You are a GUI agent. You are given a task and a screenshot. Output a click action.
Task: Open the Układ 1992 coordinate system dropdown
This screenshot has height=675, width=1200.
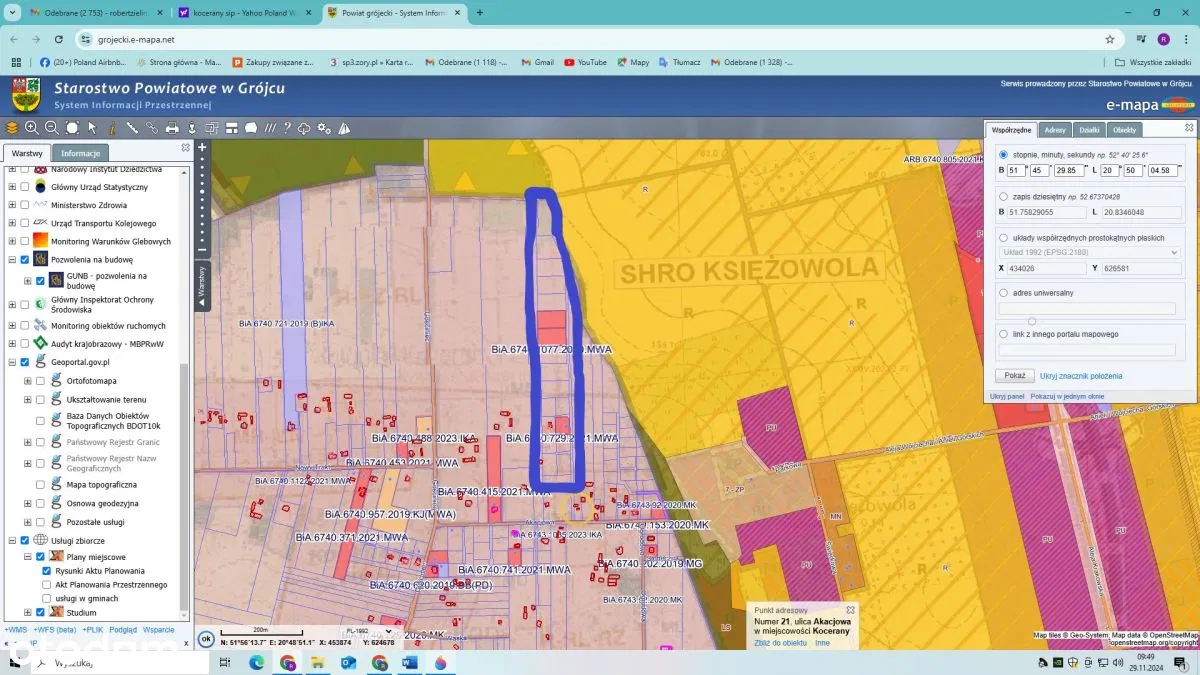pos(1090,252)
